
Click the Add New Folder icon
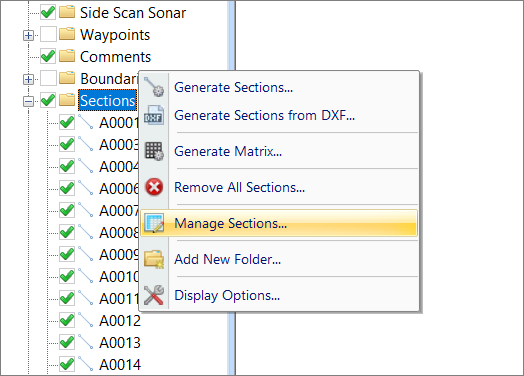[x=154, y=259]
